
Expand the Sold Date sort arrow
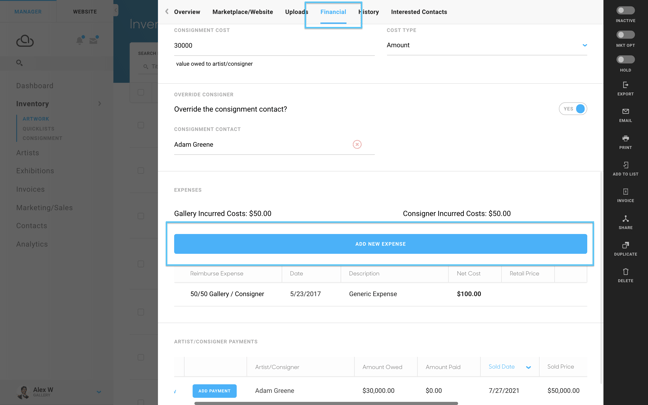(528, 367)
